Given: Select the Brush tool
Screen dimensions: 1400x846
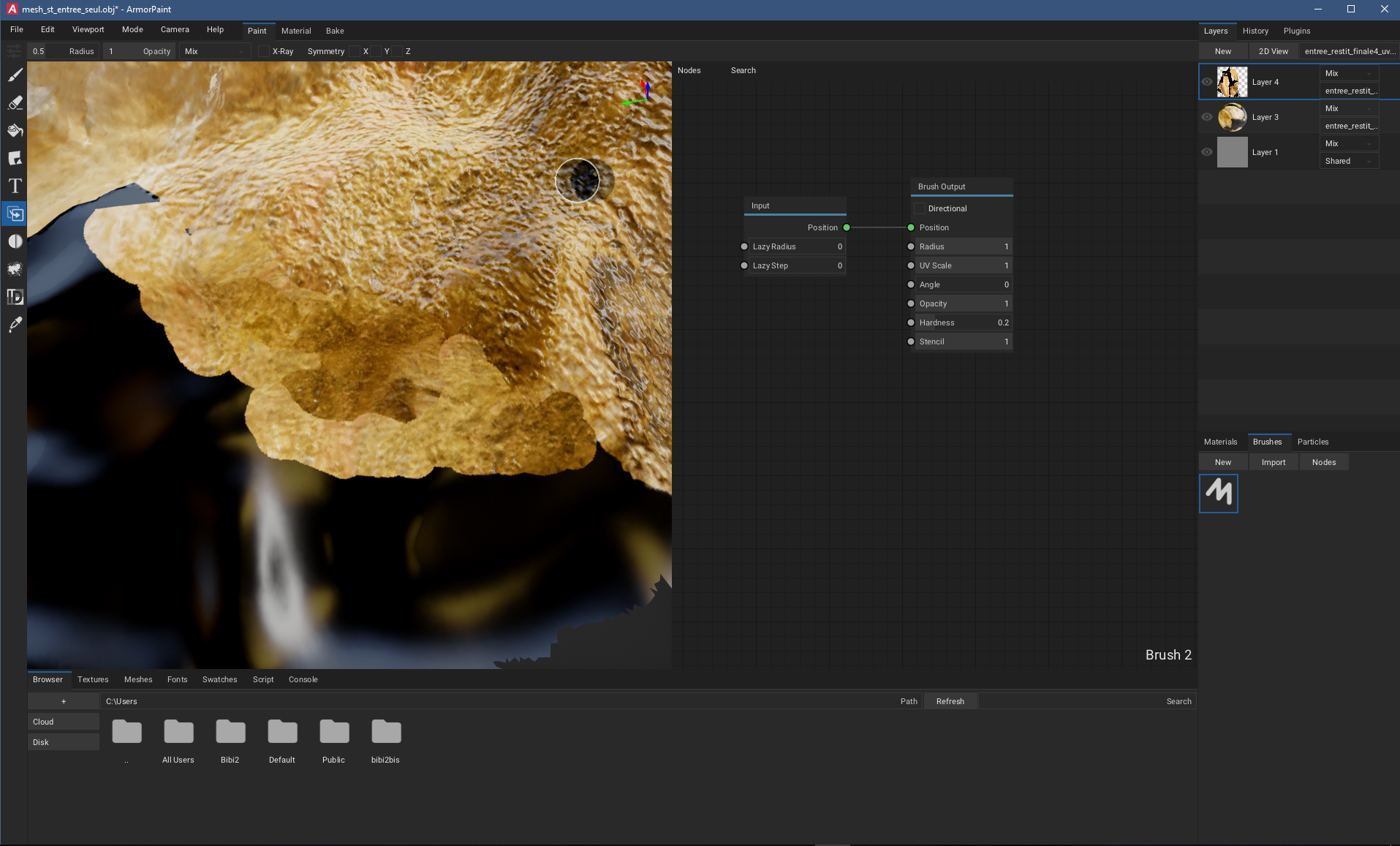Looking at the screenshot, I should (15, 75).
